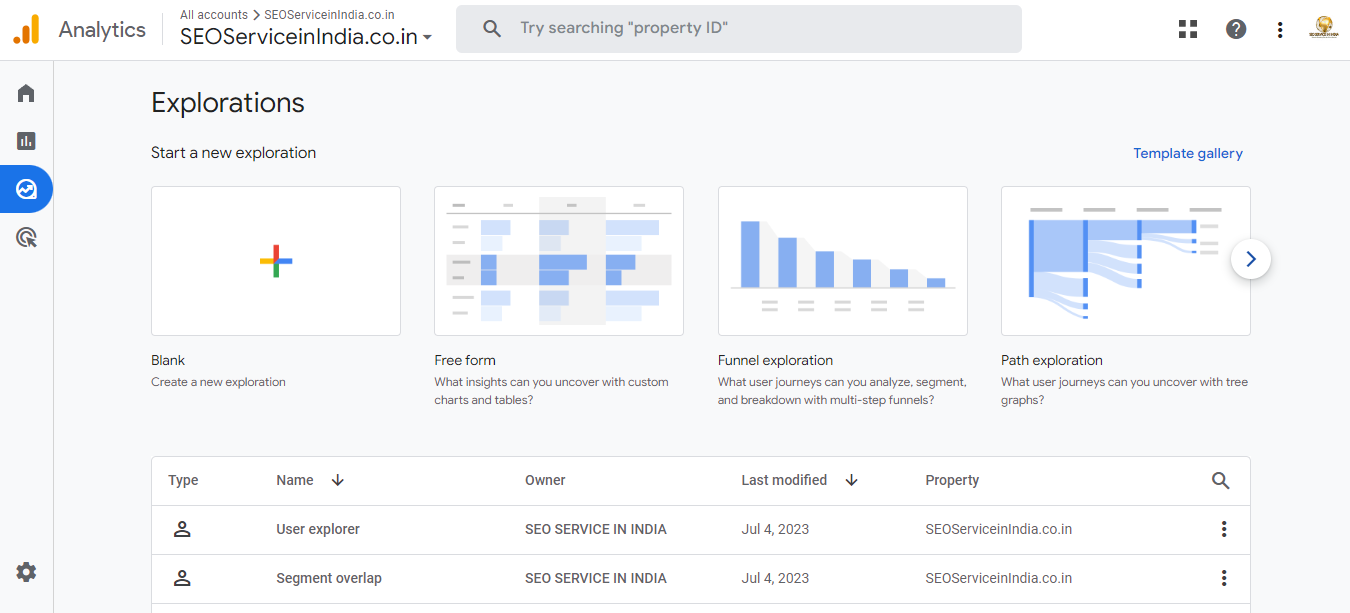The width and height of the screenshot is (1350, 613).
Task: Open more options for Segment overlap row
Action: pos(1223,578)
